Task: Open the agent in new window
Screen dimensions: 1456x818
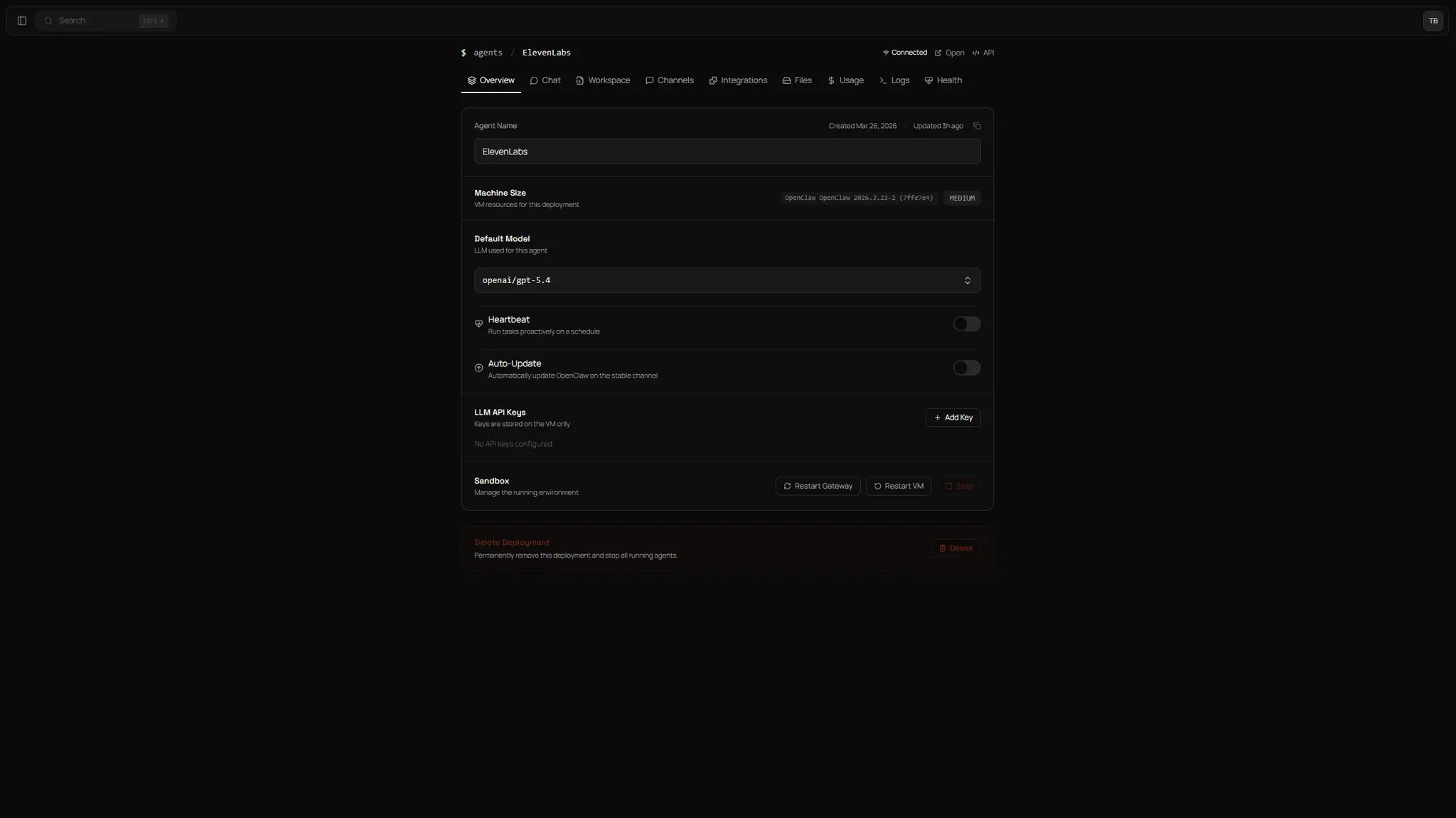Action: [x=949, y=53]
